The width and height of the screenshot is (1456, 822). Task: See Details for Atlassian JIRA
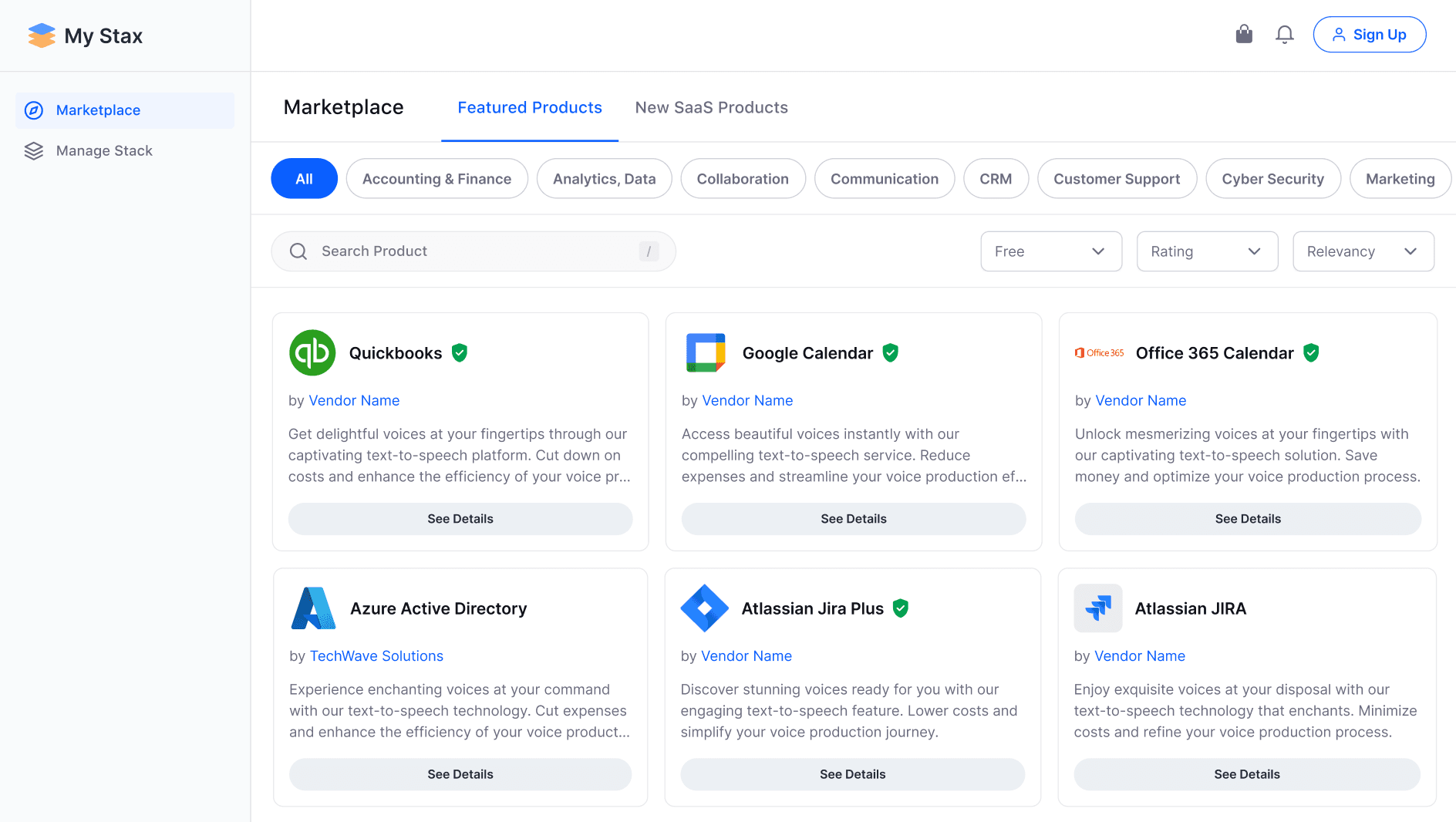1247,774
